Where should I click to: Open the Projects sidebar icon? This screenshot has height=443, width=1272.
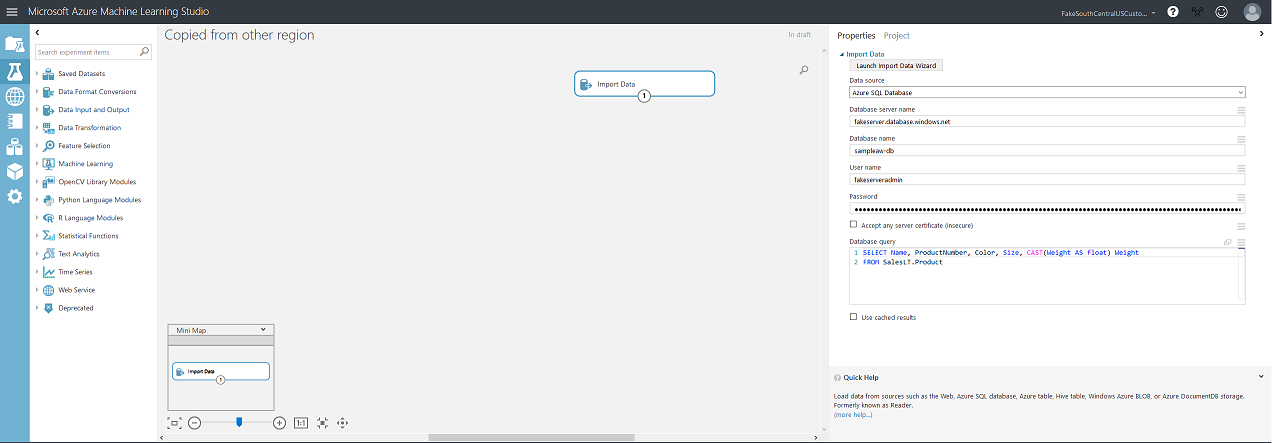pyautogui.click(x=14, y=45)
